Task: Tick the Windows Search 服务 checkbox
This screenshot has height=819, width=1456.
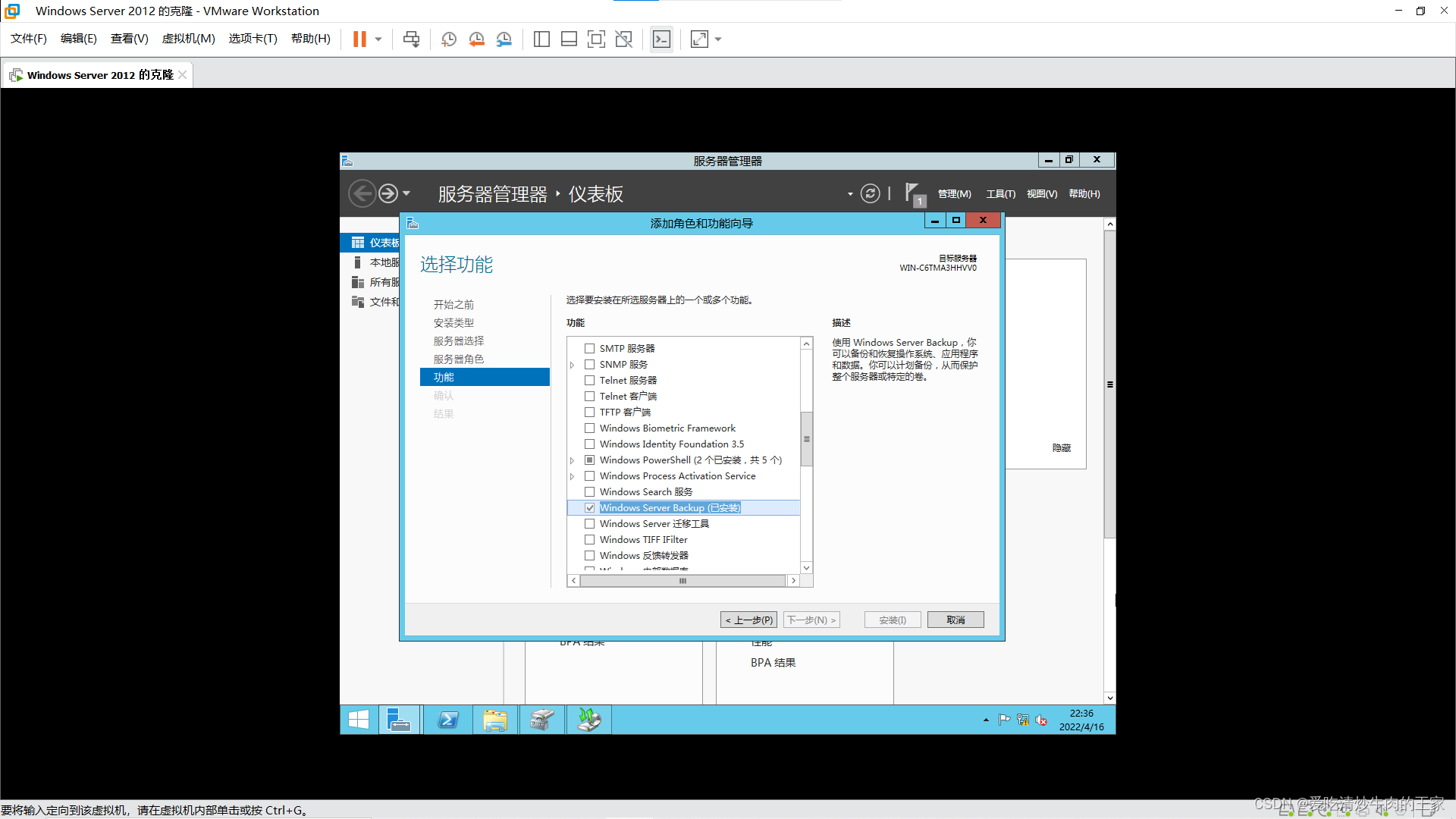Action: (589, 492)
